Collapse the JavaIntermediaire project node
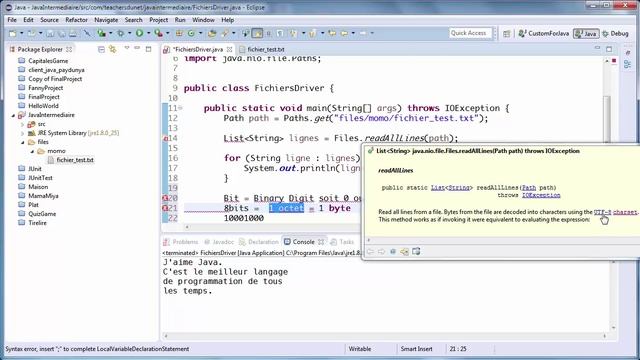This screenshot has width=640, height=360. (x=13, y=116)
